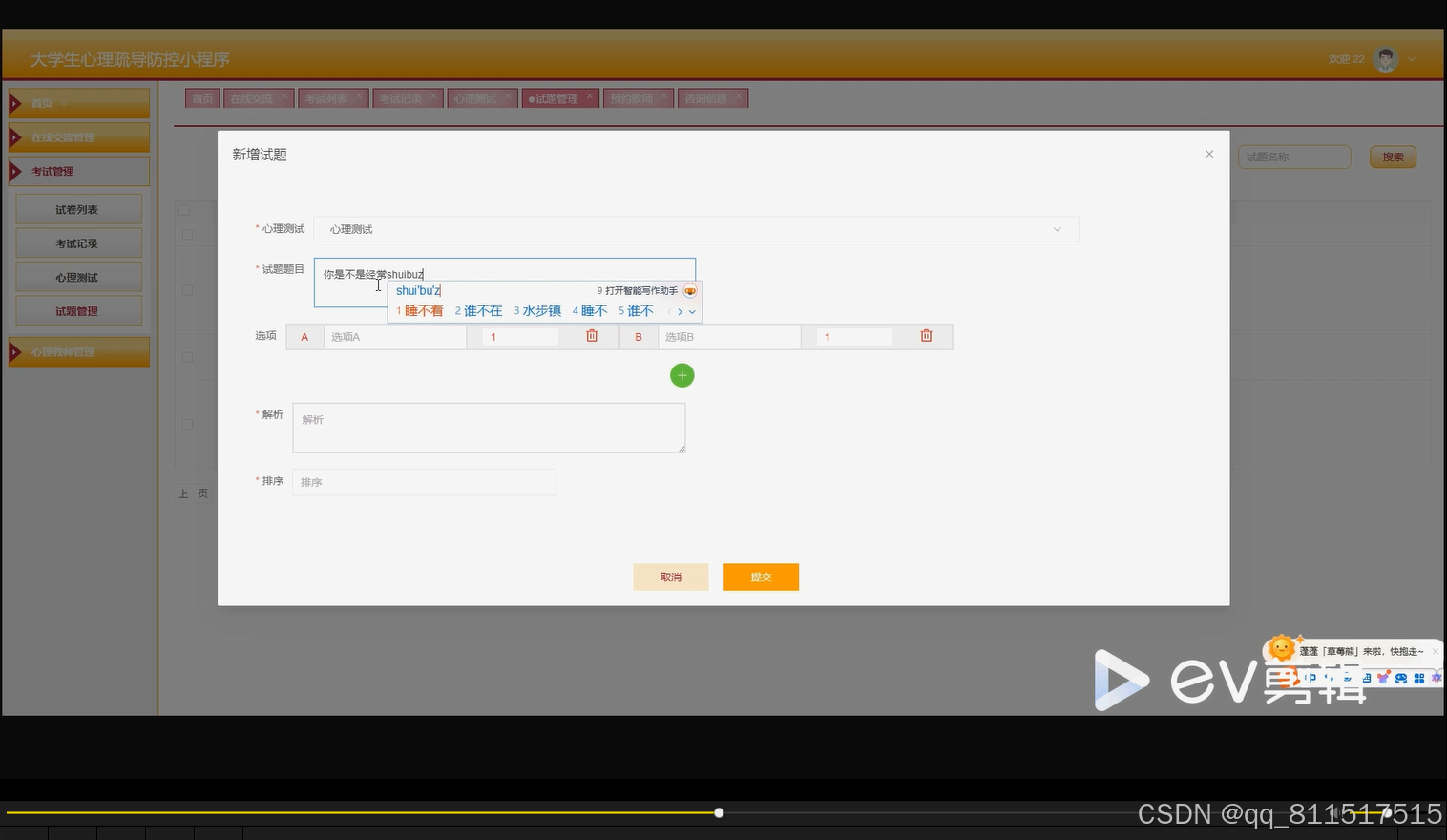Focus the 排序 input field
This screenshot has height=840, width=1447.
[424, 482]
